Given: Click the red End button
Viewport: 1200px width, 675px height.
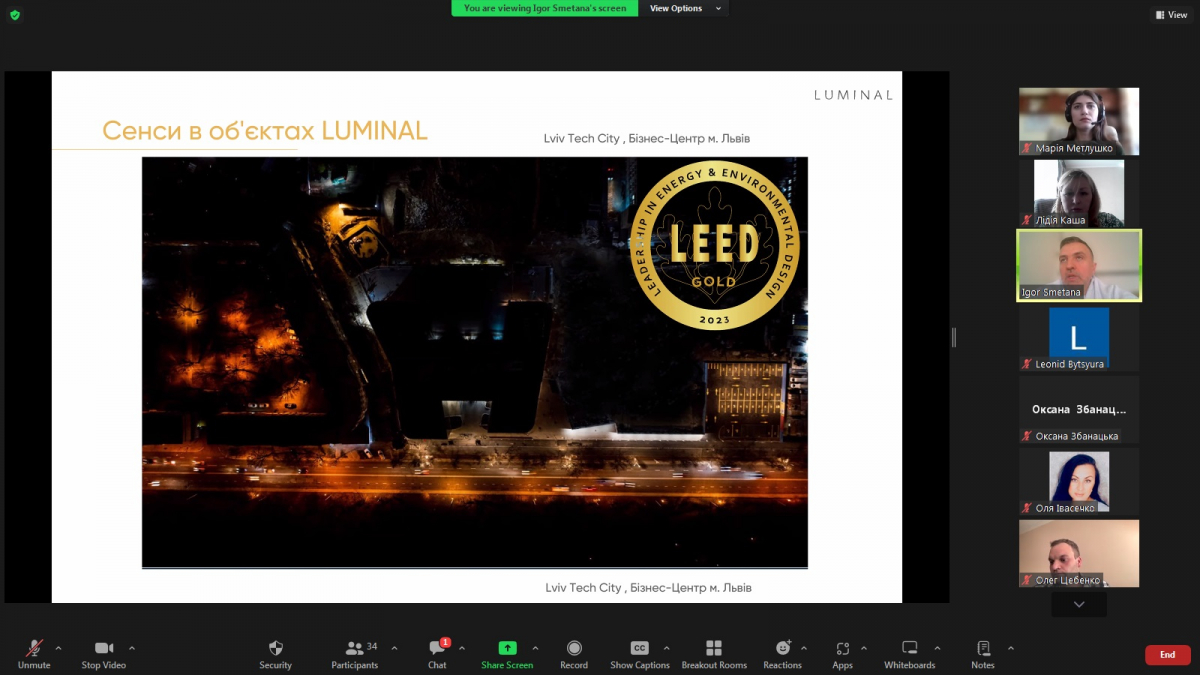Looking at the screenshot, I should coord(1167,655).
